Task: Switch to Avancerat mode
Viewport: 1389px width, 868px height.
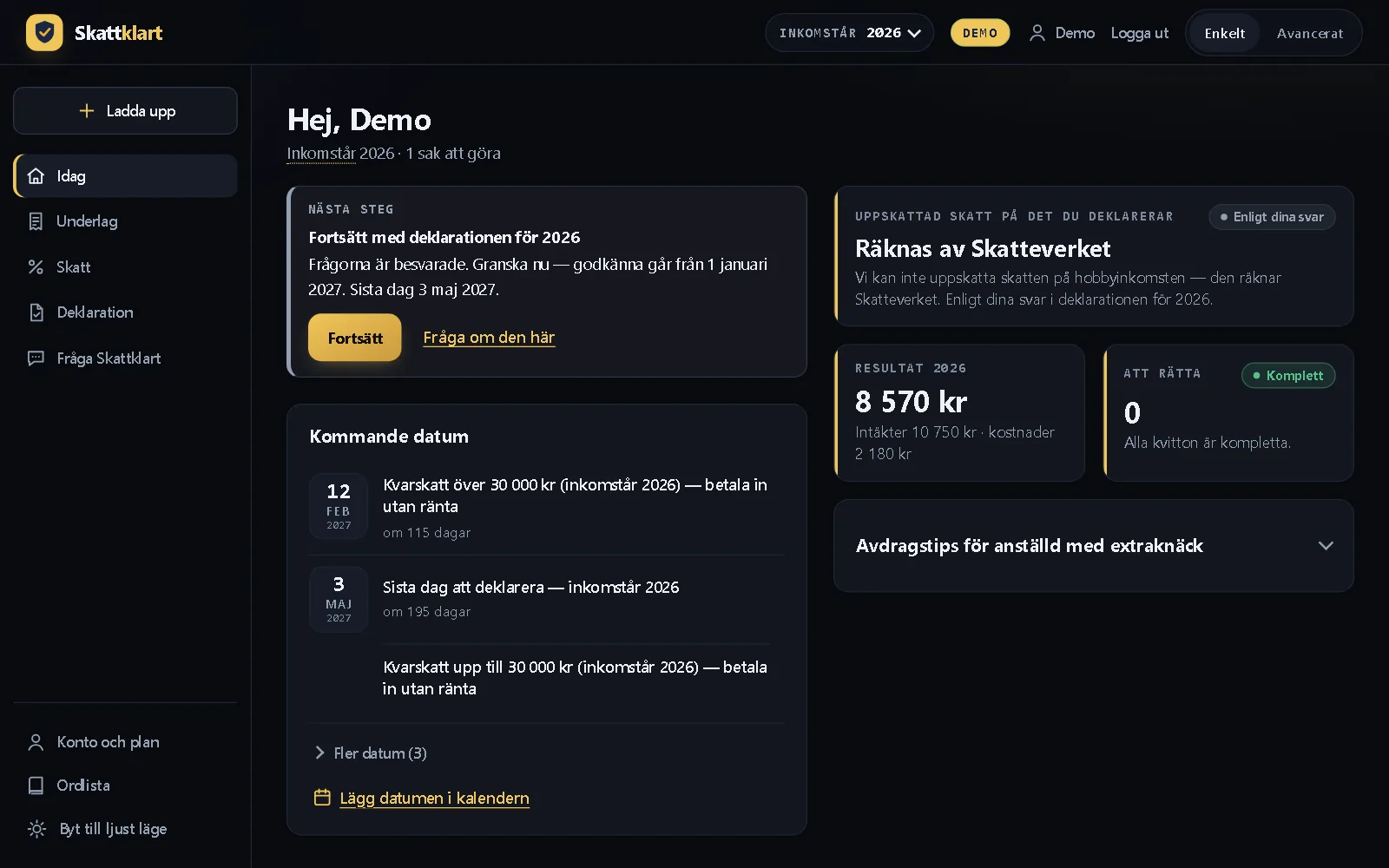Action: click(x=1310, y=33)
